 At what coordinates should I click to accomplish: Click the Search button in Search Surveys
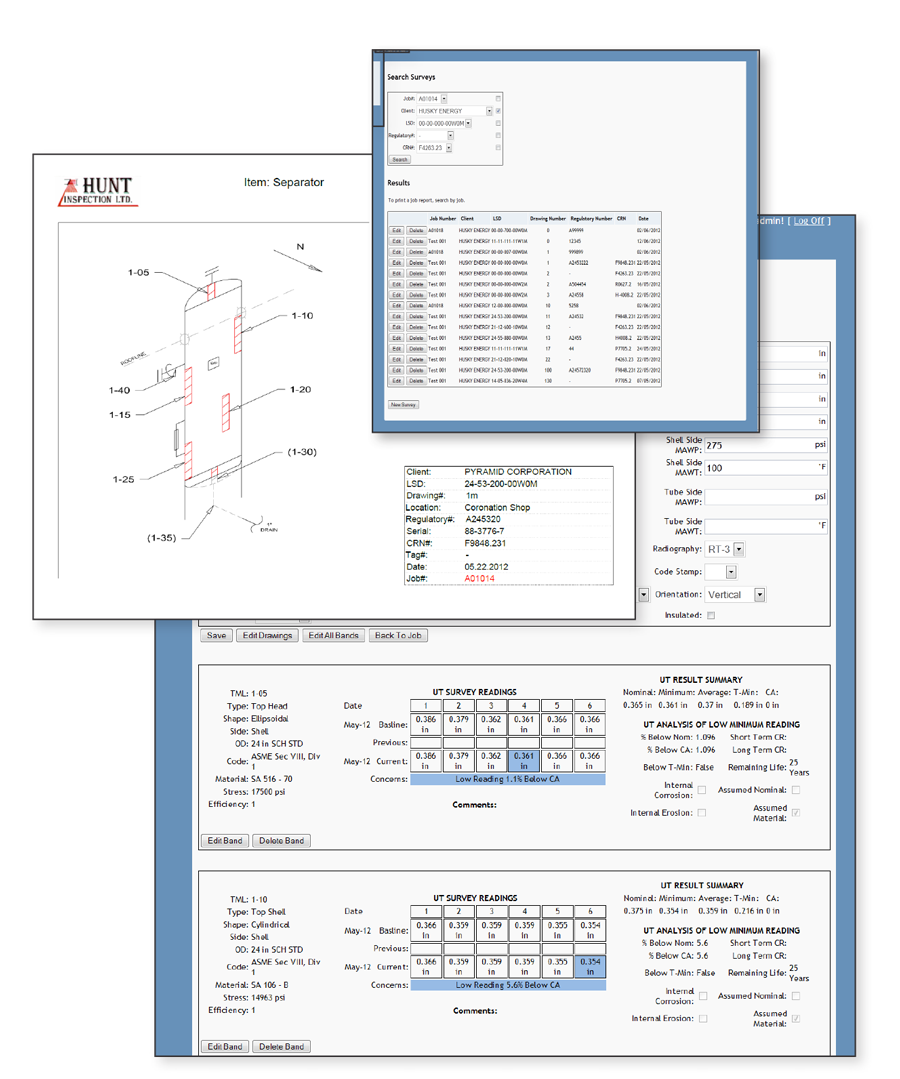click(x=400, y=160)
